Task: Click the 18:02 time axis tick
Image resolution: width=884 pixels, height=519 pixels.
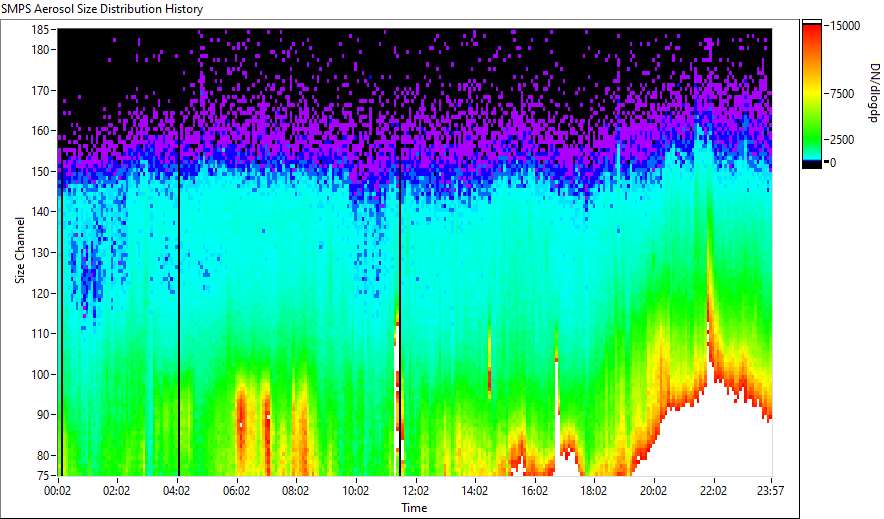Action: tap(594, 491)
